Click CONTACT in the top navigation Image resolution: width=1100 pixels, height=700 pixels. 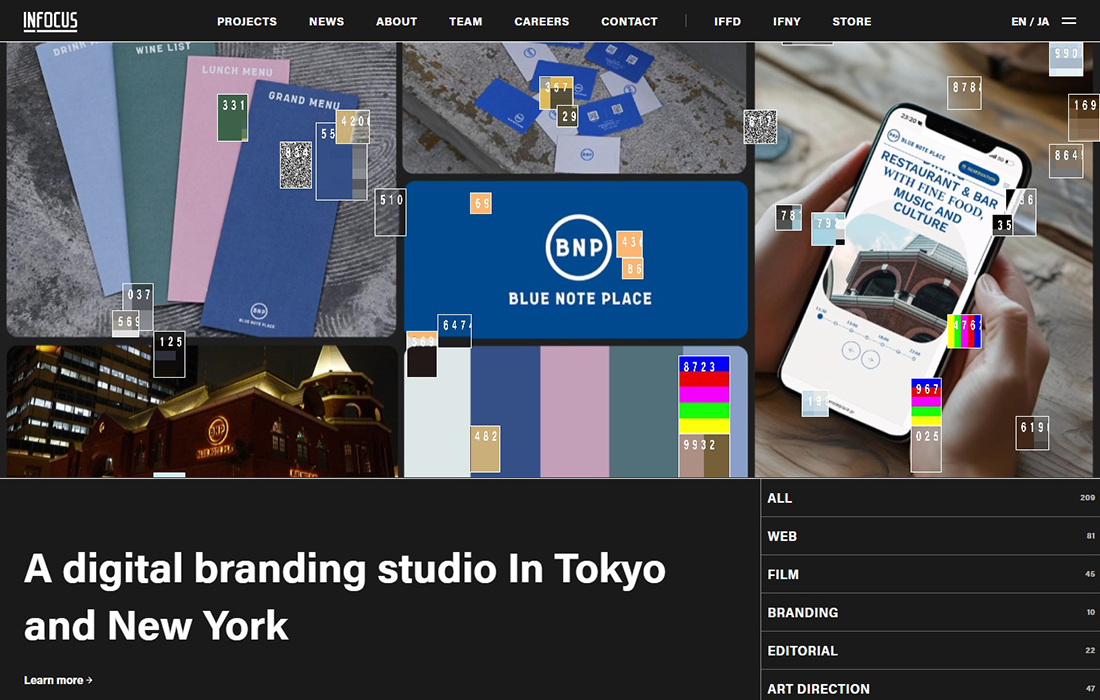tap(629, 21)
